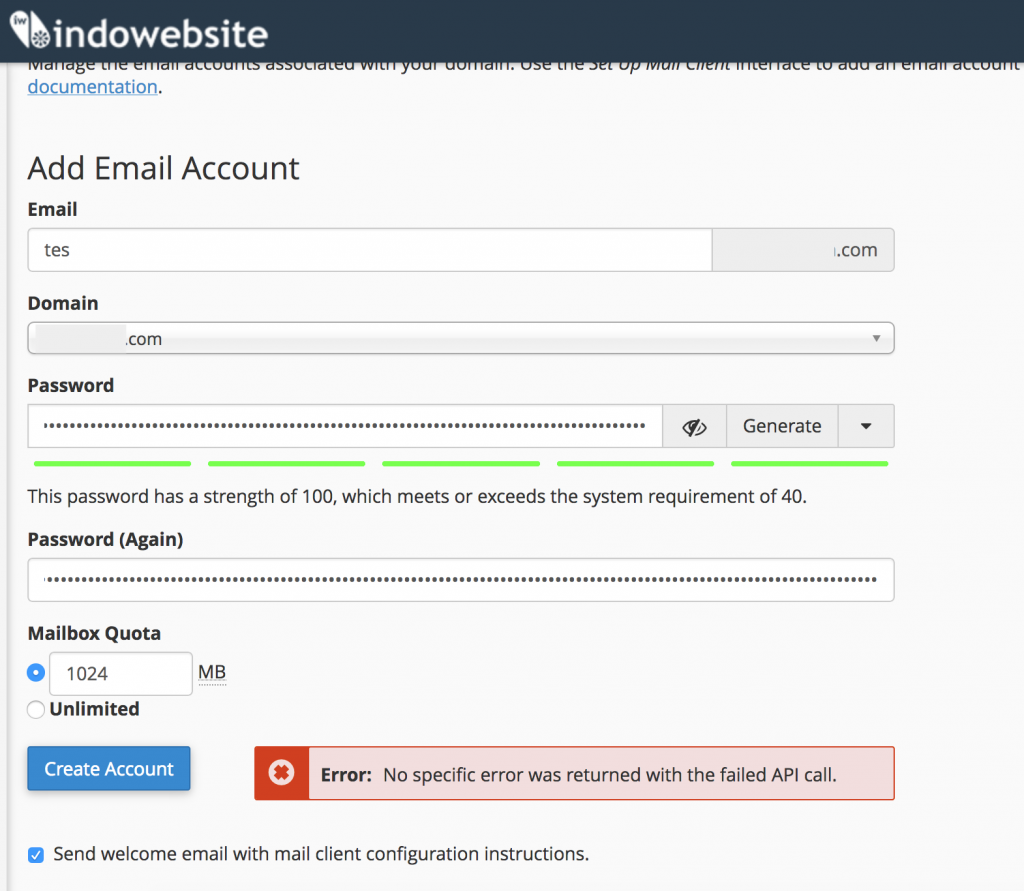Click the MB unit label link
1024x891 pixels.
(211, 672)
